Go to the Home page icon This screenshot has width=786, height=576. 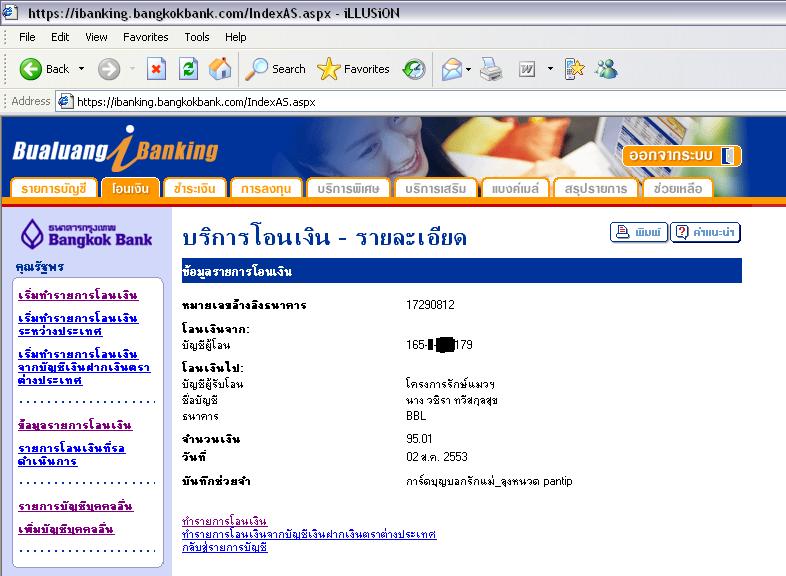[x=220, y=69]
